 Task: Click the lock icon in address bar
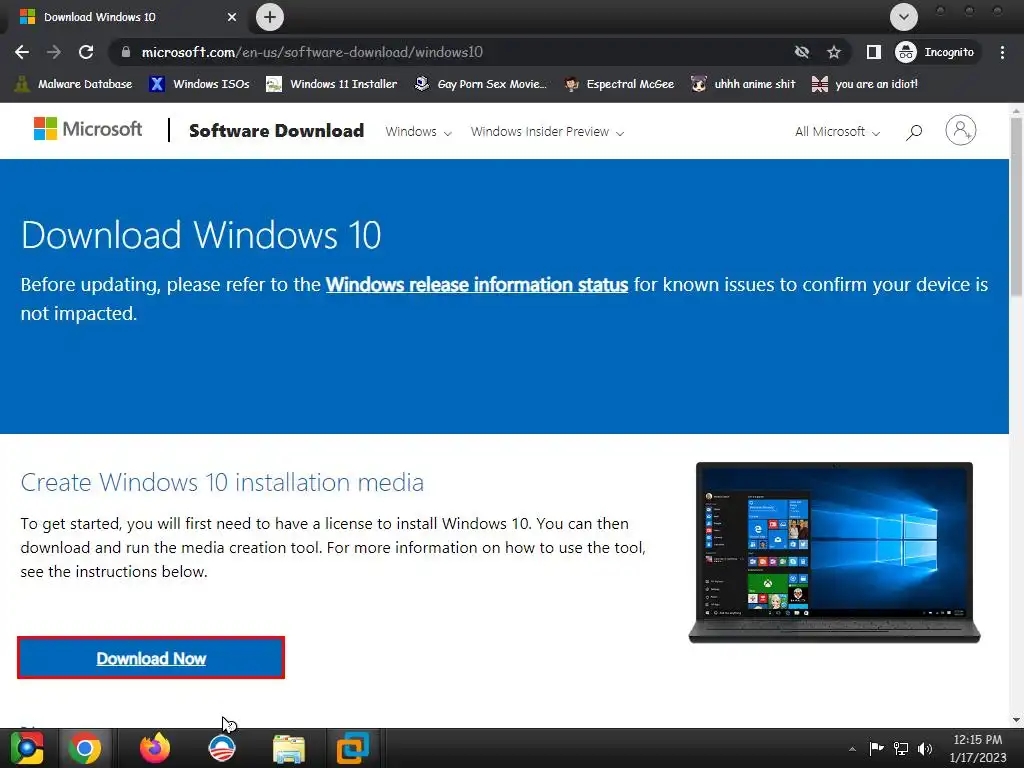pos(126,52)
